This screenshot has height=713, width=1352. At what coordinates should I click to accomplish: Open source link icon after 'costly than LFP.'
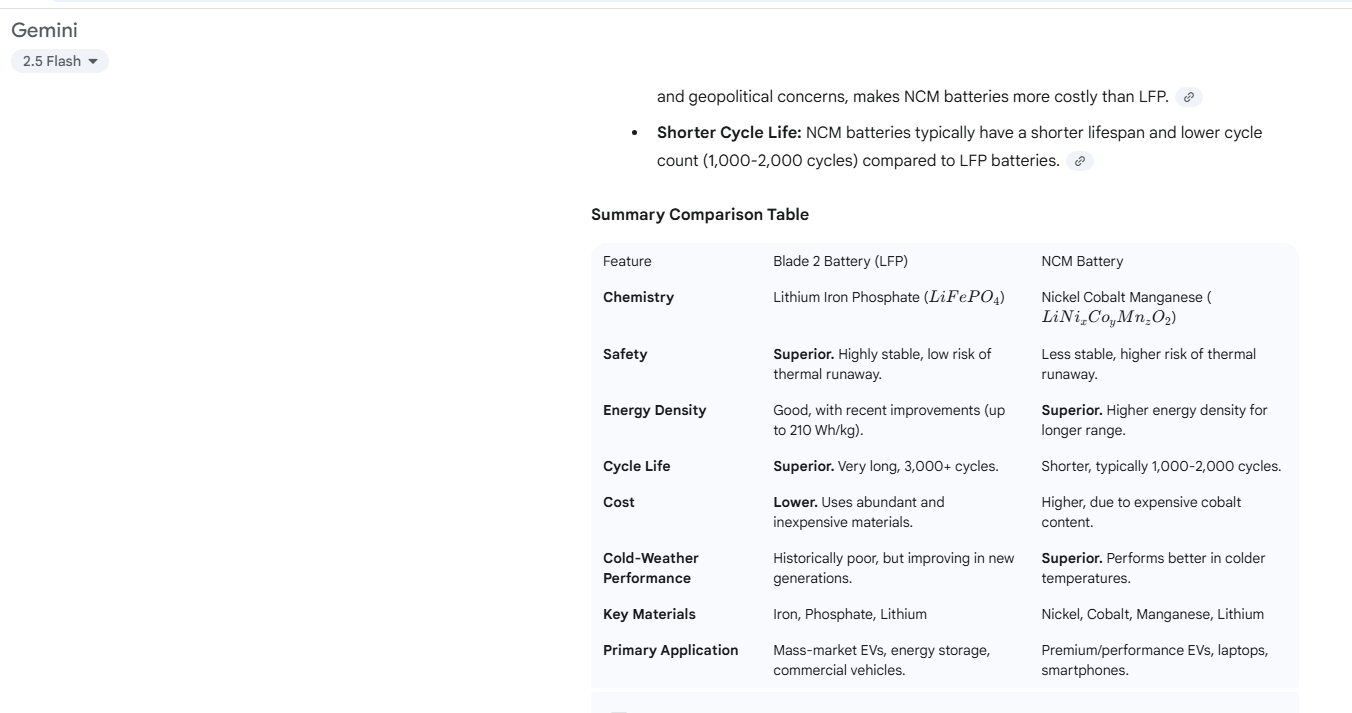[1189, 97]
